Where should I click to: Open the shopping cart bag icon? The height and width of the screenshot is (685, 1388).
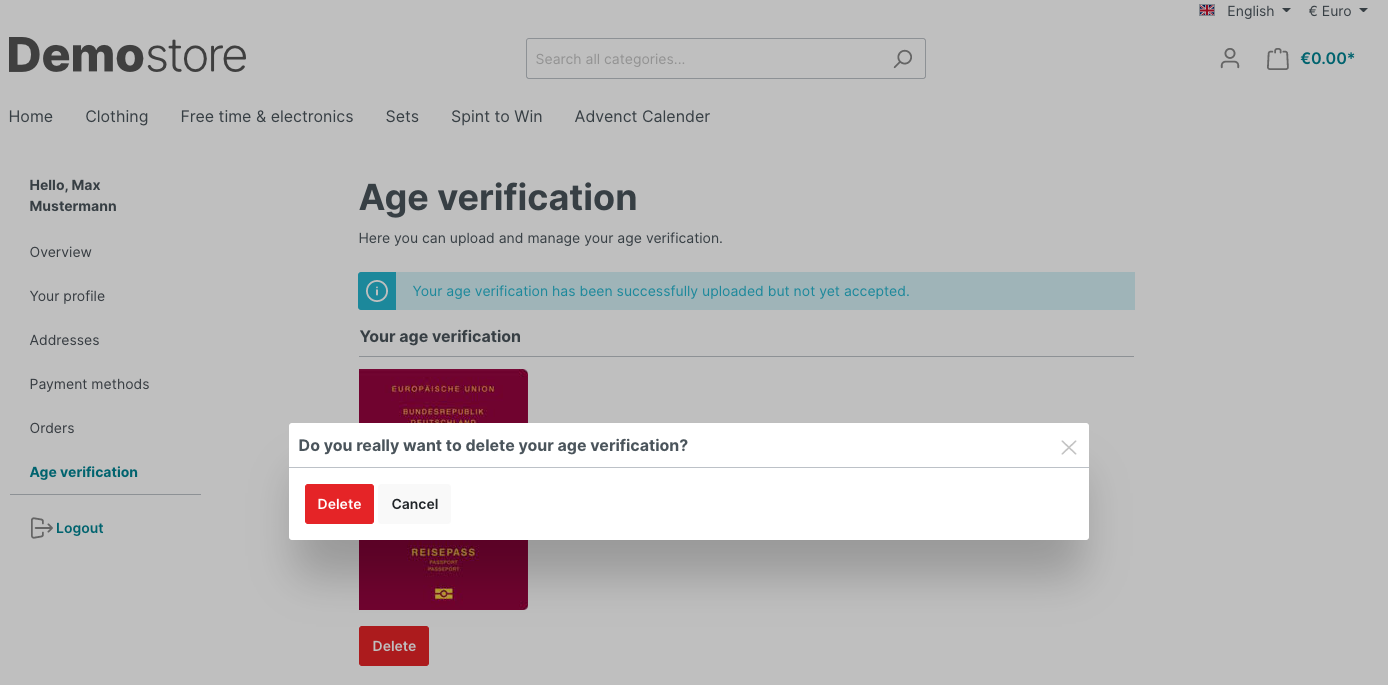click(1277, 59)
